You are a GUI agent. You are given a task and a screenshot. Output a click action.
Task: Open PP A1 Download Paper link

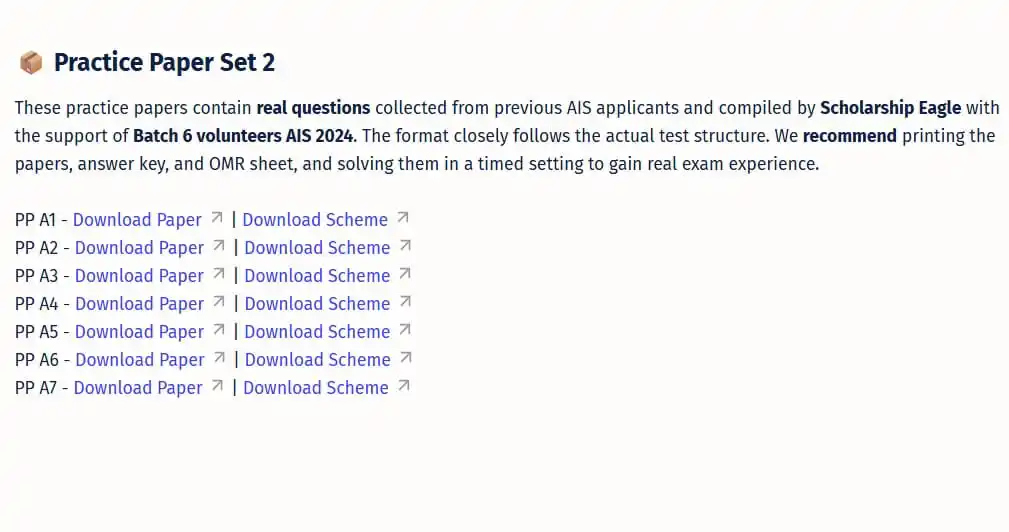click(137, 220)
